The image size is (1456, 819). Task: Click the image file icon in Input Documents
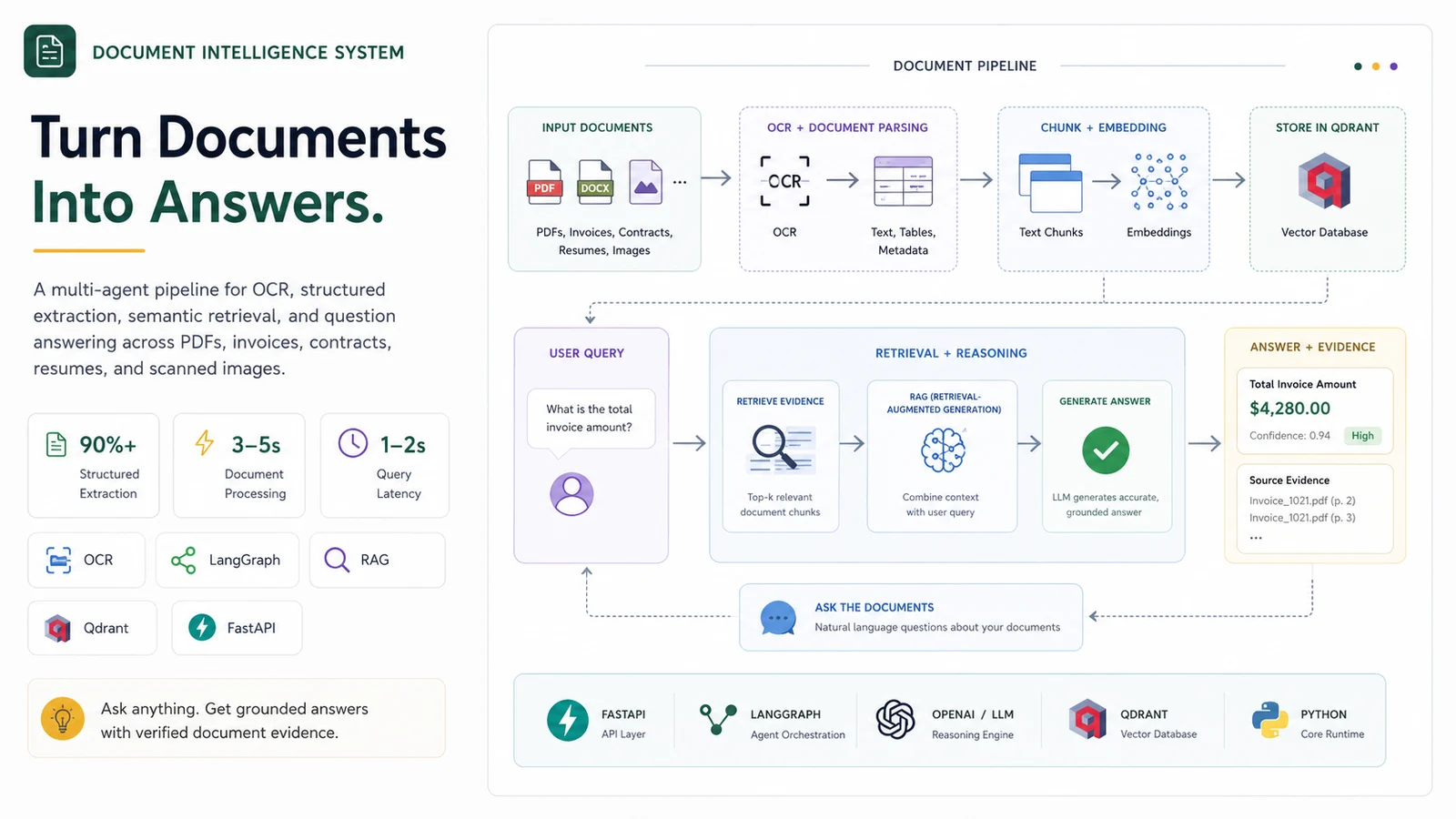[x=645, y=182]
